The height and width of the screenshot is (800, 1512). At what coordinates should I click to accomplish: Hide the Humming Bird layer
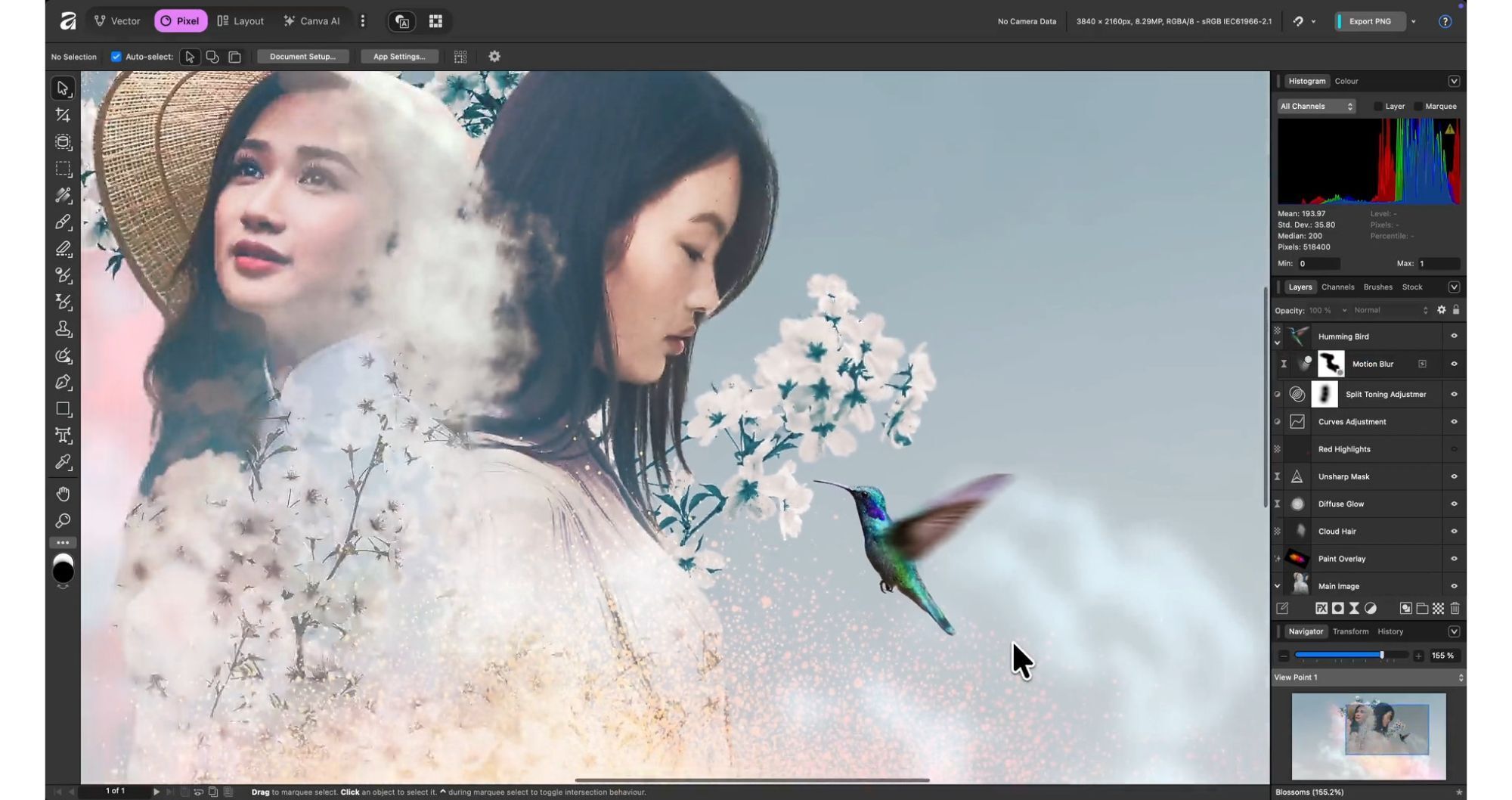1453,336
